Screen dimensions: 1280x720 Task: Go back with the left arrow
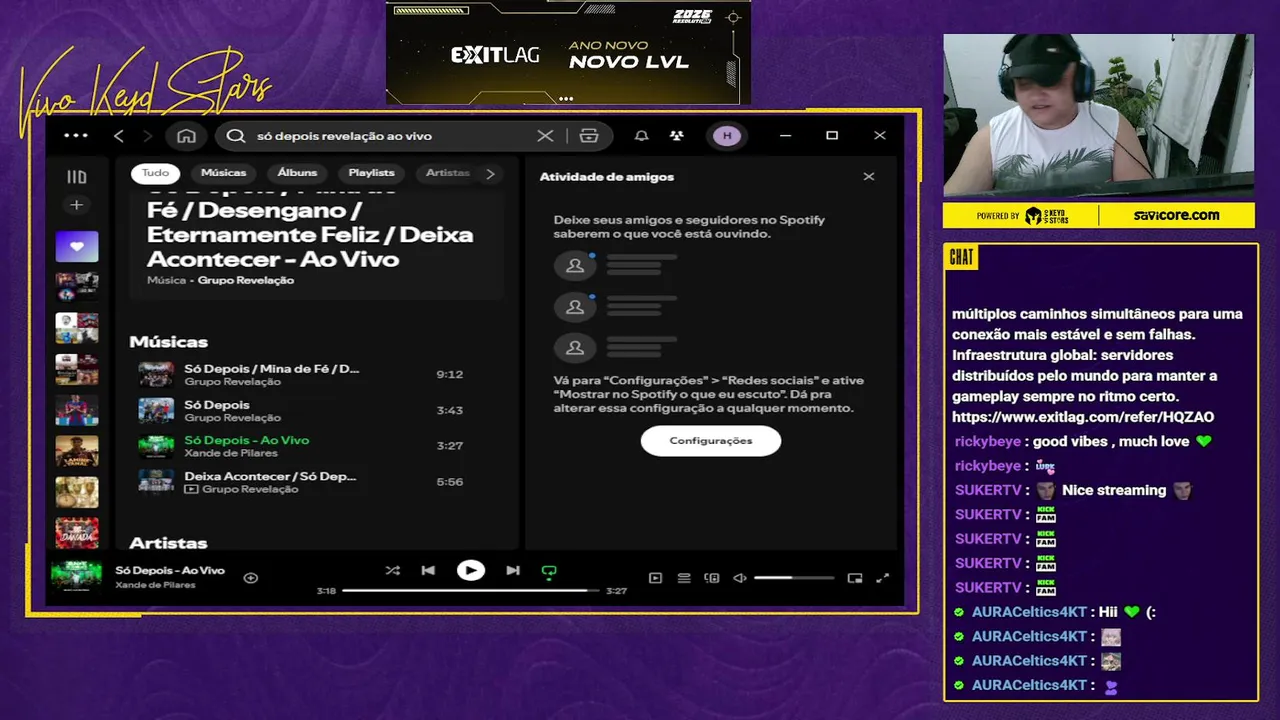tap(119, 136)
